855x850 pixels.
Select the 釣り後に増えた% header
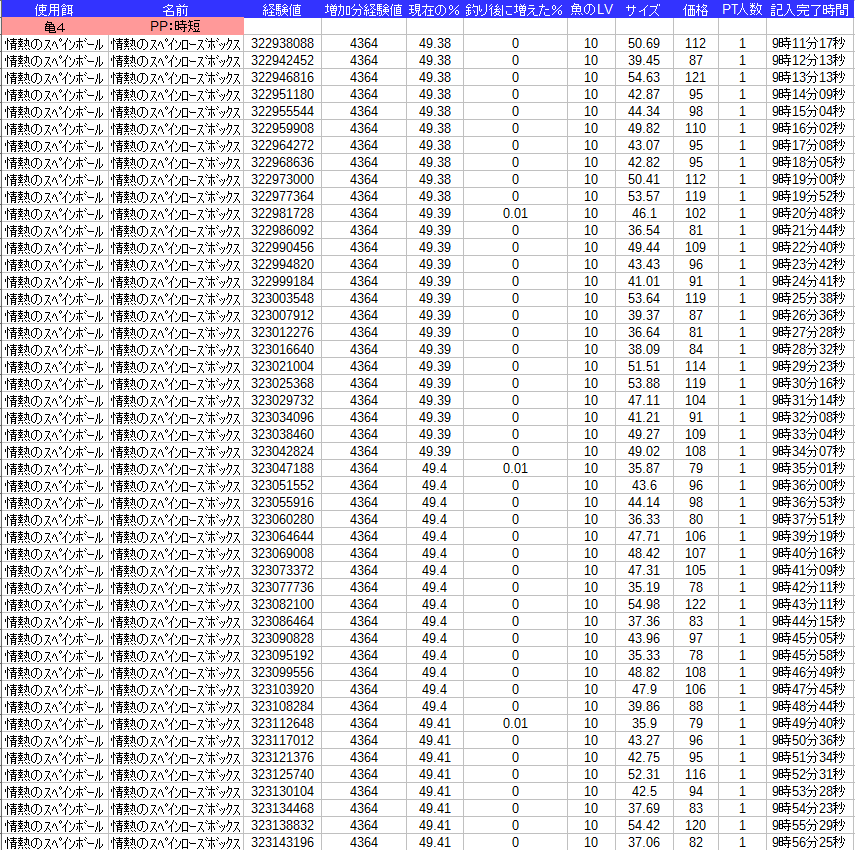515,9
